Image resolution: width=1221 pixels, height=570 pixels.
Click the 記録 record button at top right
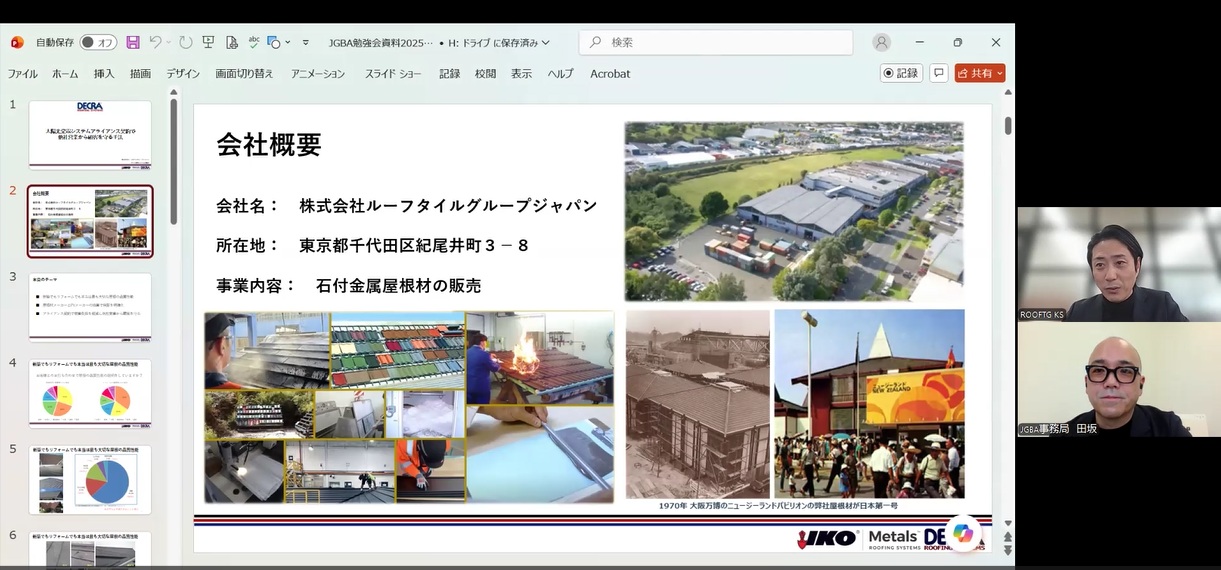pyautogui.click(x=901, y=73)
